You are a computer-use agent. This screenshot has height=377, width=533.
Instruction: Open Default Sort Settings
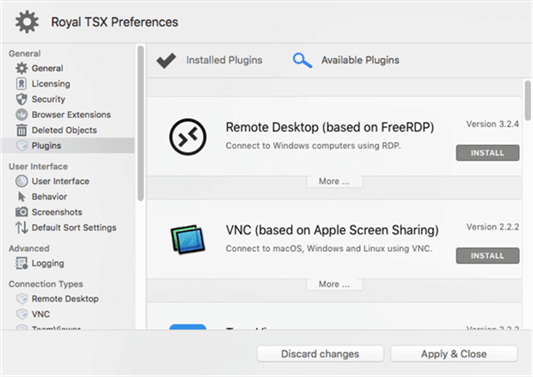click(x=68, y=227)
